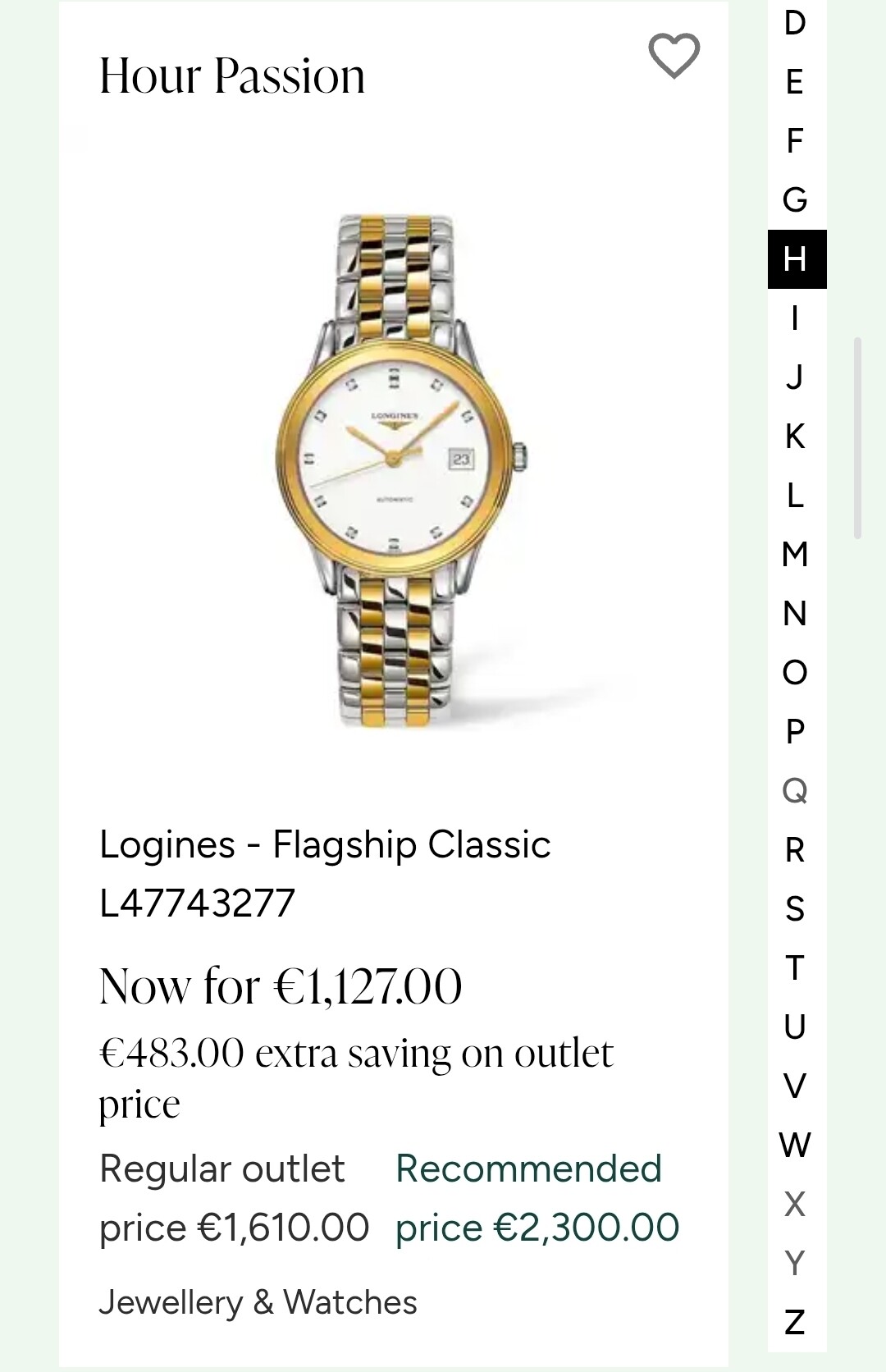Jump to letter V in index

tap(795, 1086)
